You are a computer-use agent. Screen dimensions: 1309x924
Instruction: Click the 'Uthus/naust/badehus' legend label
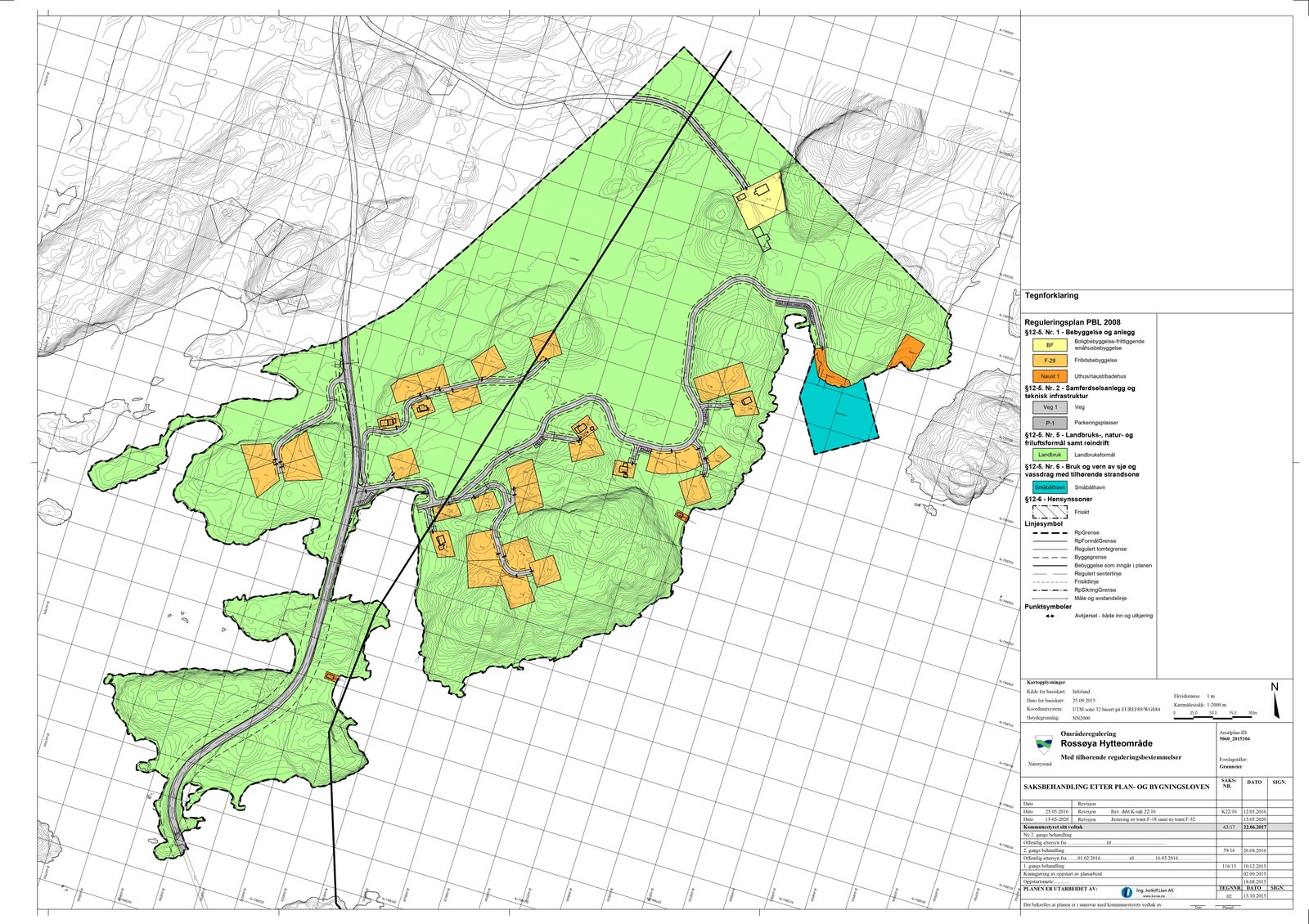coord(1100,377)
